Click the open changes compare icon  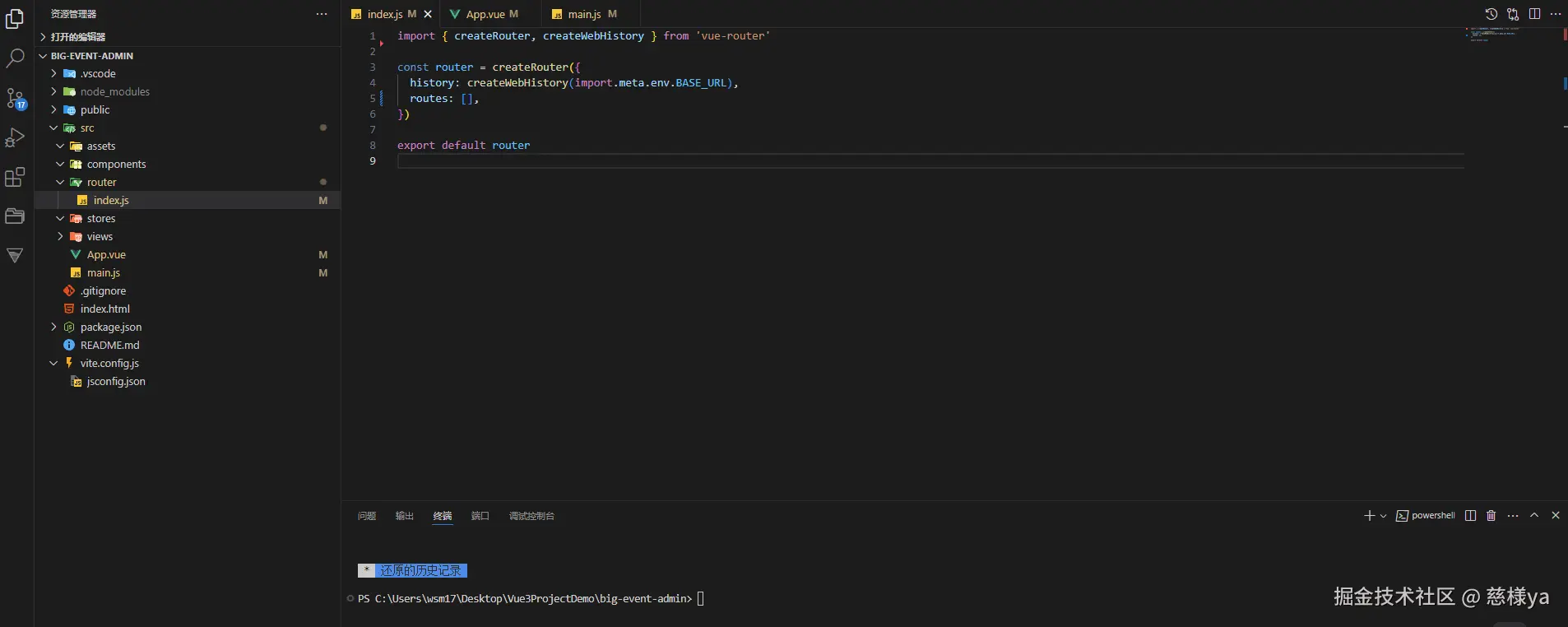click(1513, 14)
